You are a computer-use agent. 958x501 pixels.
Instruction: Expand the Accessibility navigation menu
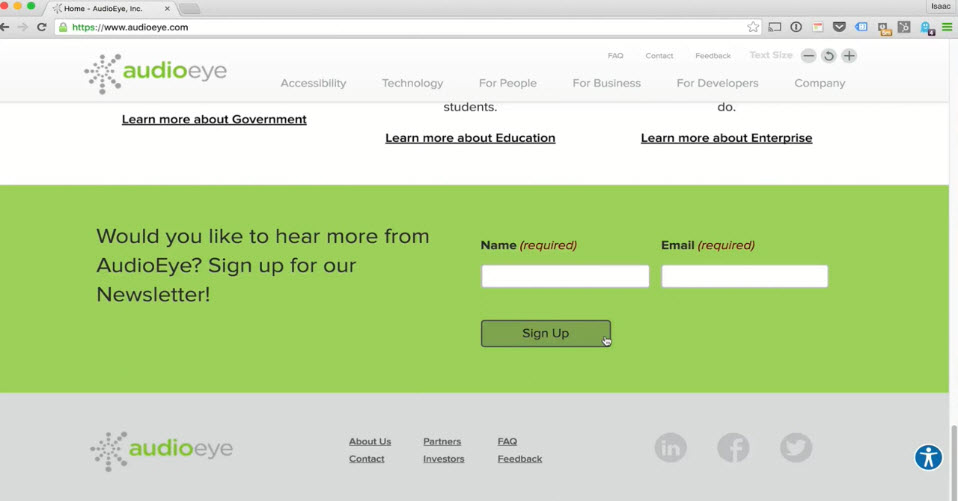pyautogui.click(x=313, y=83)
